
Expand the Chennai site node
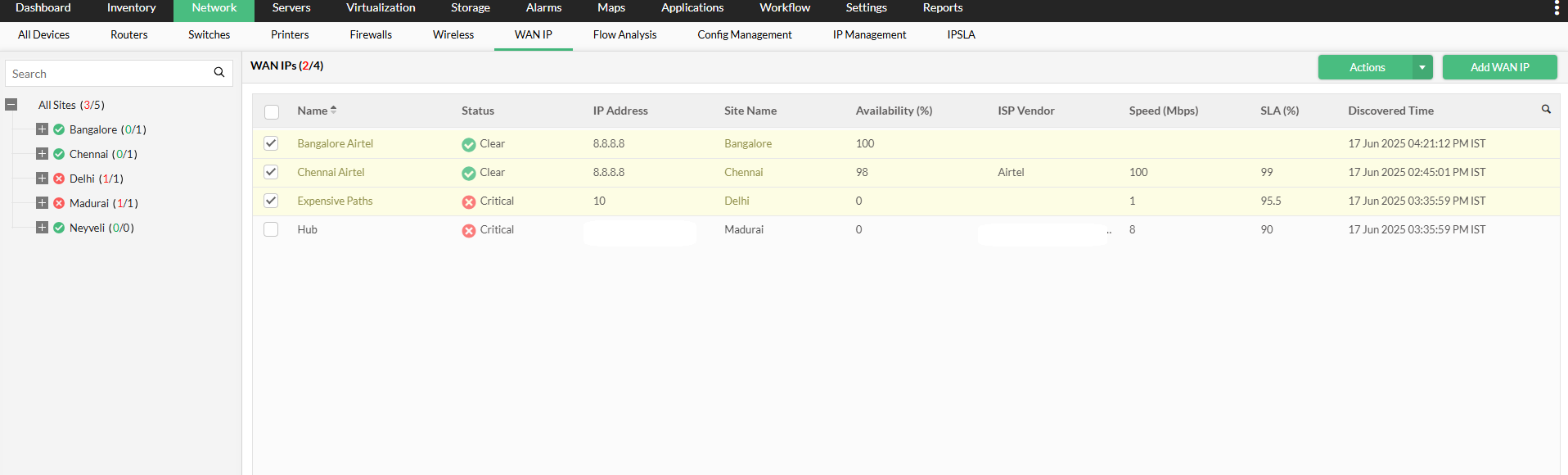[42, 153]
